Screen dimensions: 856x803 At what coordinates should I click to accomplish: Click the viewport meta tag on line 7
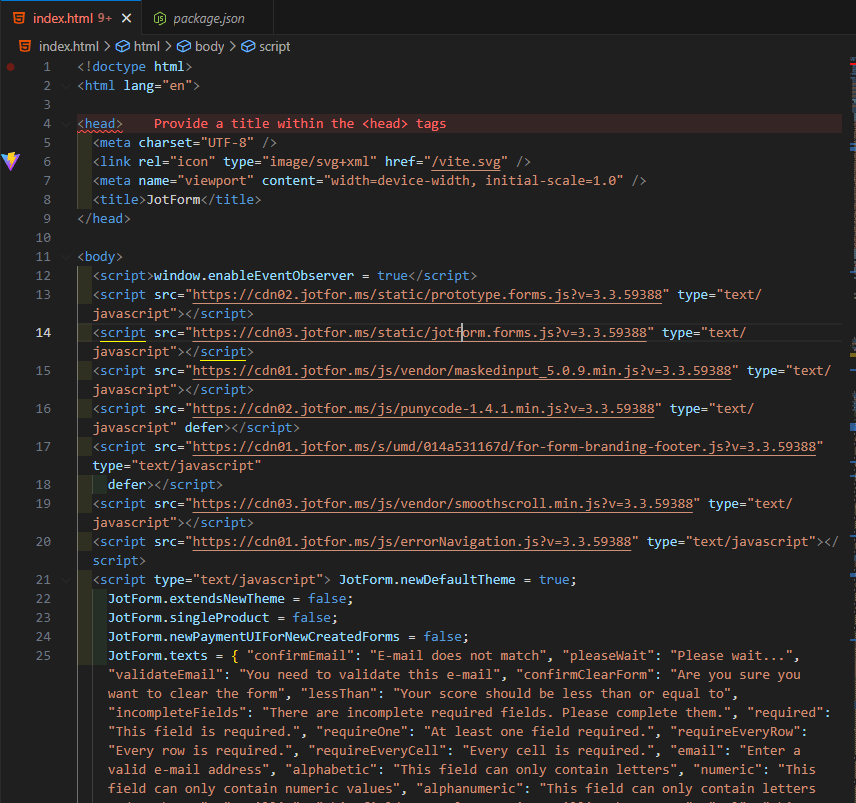(369, 181)
